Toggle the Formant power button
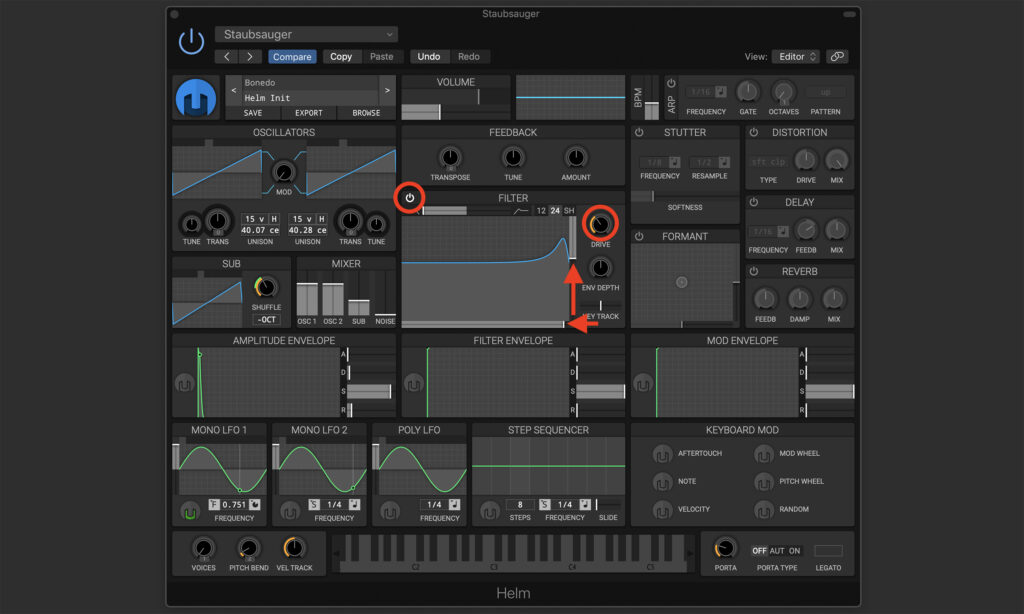1024x614 pixels. coord(639,236)
